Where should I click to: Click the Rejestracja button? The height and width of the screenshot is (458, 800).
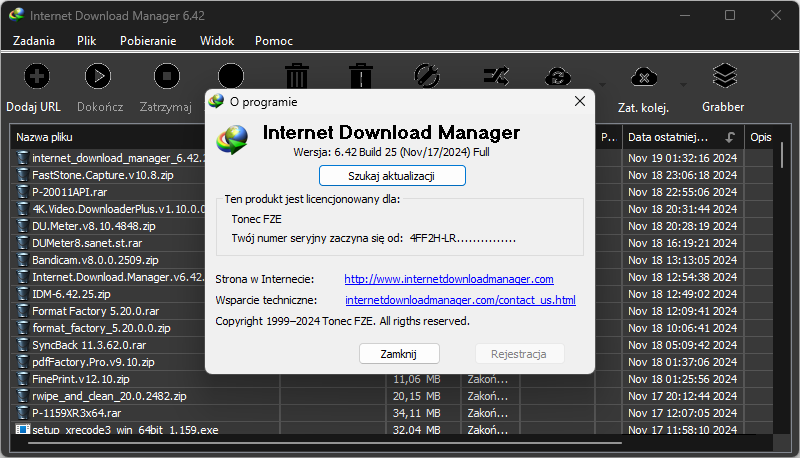(x=519, y=354)
